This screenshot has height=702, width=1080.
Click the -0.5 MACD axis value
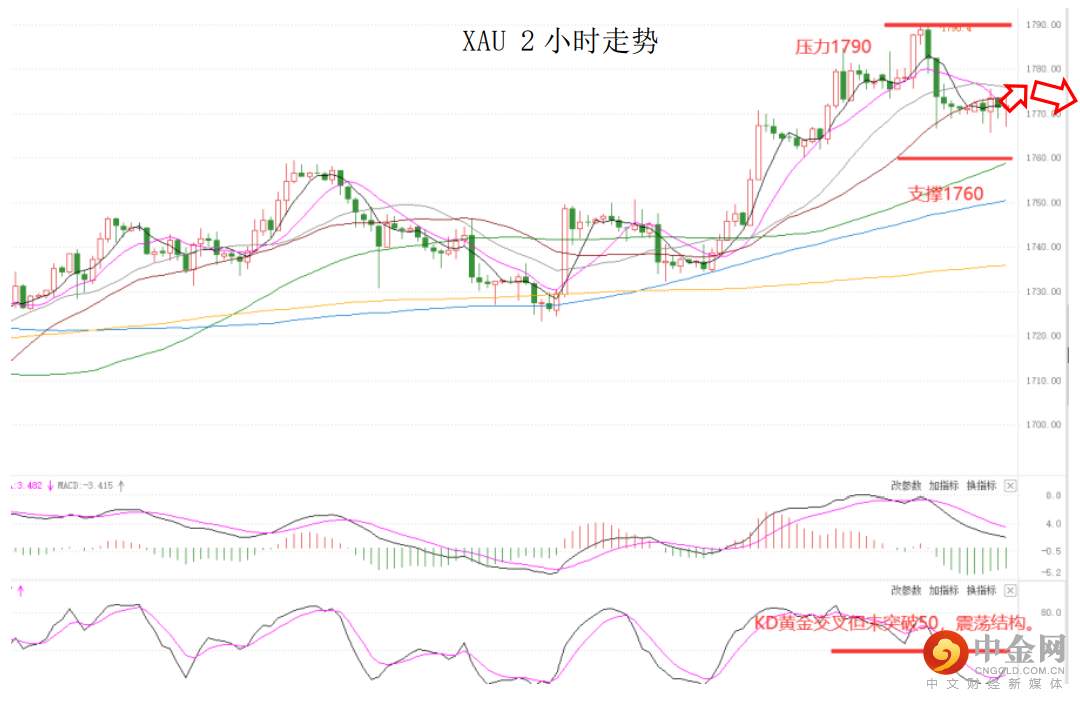pyautogui.click(x=1051, y=551)
